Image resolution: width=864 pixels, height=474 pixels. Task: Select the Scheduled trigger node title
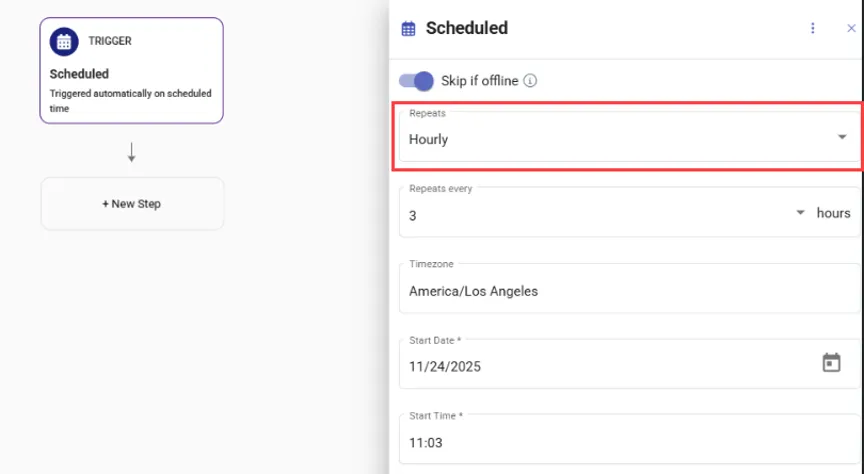pyautogui.click(x=79, y=74)
